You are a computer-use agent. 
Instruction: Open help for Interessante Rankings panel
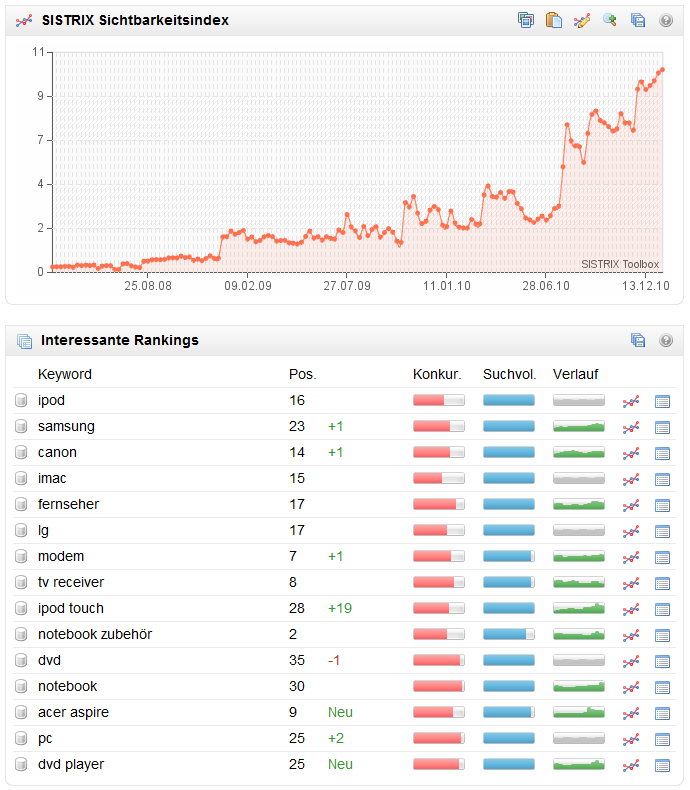[x=666, y=340]
